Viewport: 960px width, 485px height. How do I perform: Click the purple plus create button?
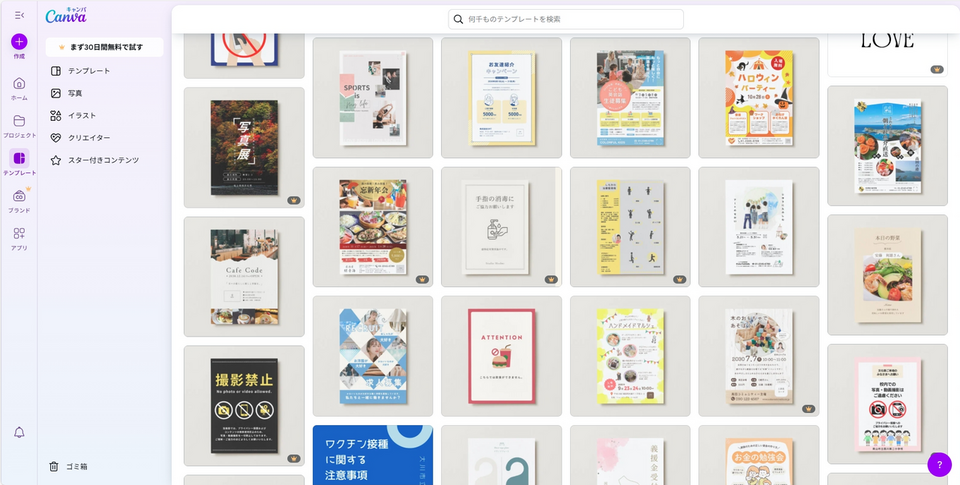(19, 42)
